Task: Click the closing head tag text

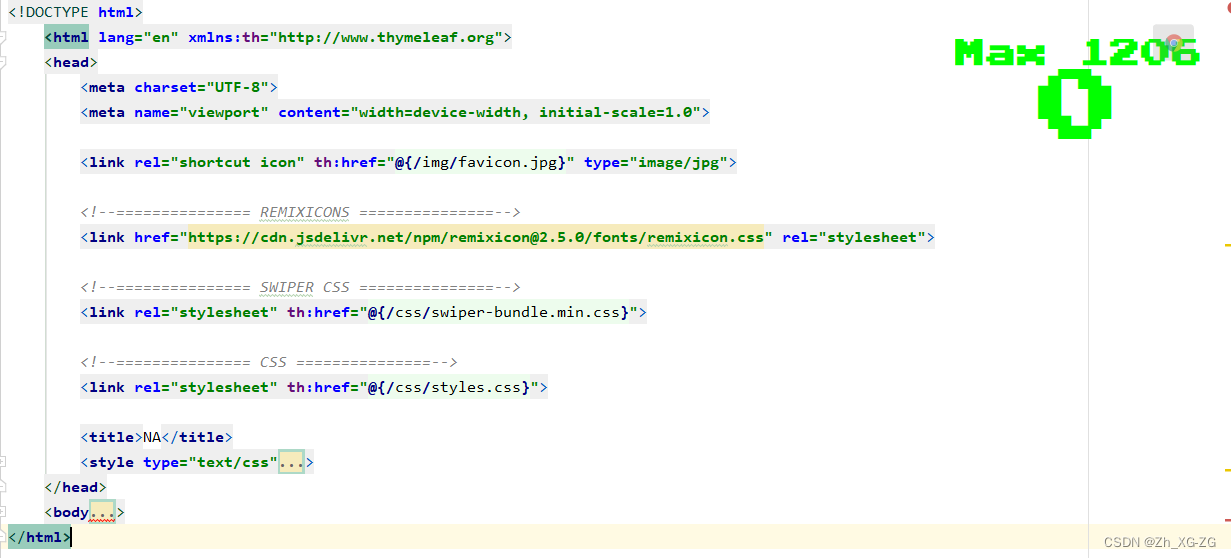Action: (x=75, y=487)
